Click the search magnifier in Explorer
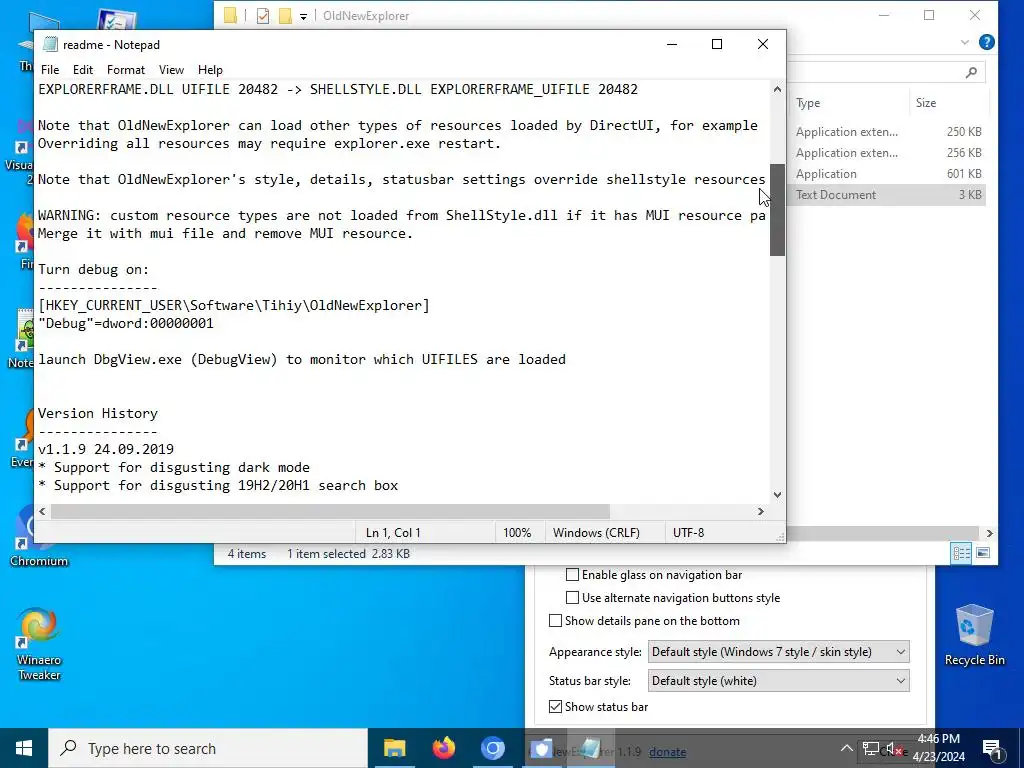Image resolution: width=1024 pixels, height=768 pixels. pos(971,72)
